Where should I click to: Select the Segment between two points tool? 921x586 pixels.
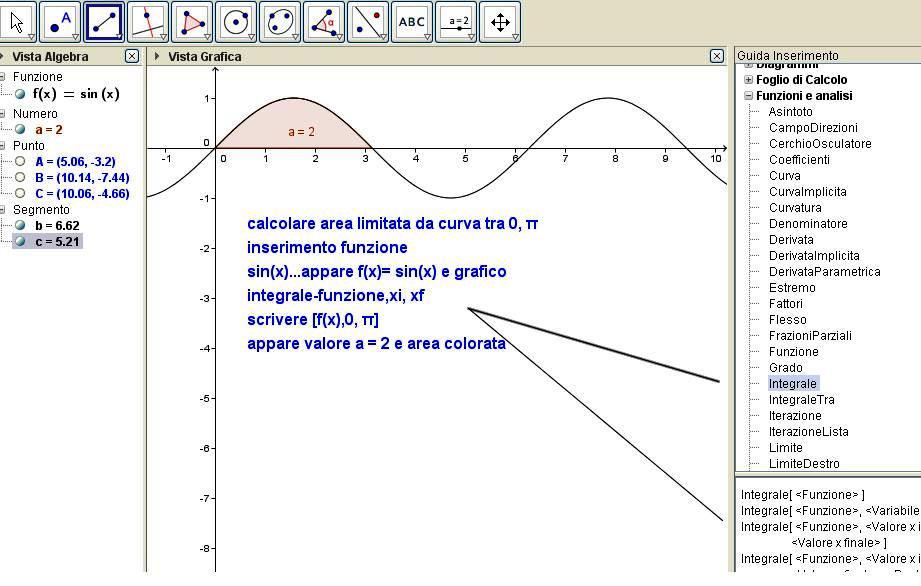104,22
